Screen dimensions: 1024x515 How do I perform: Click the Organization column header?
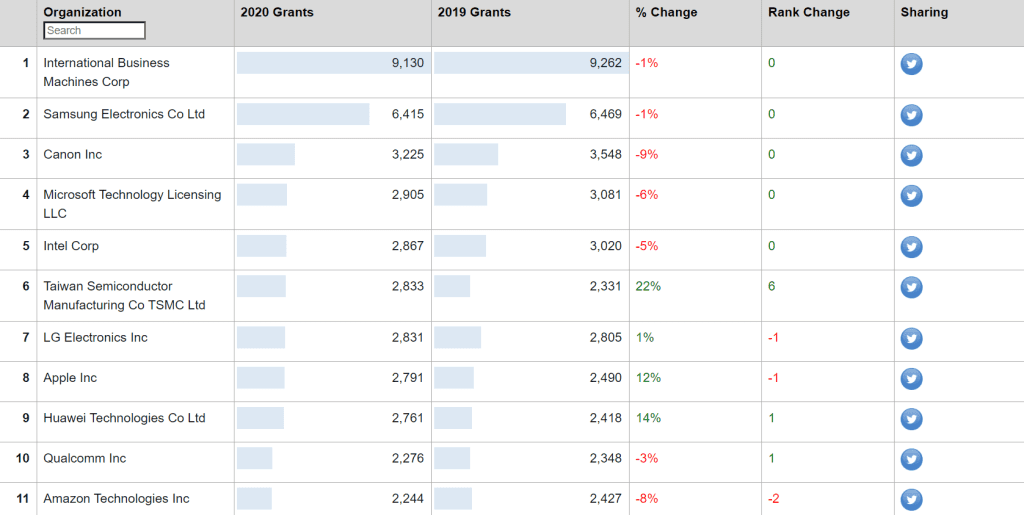82,12
